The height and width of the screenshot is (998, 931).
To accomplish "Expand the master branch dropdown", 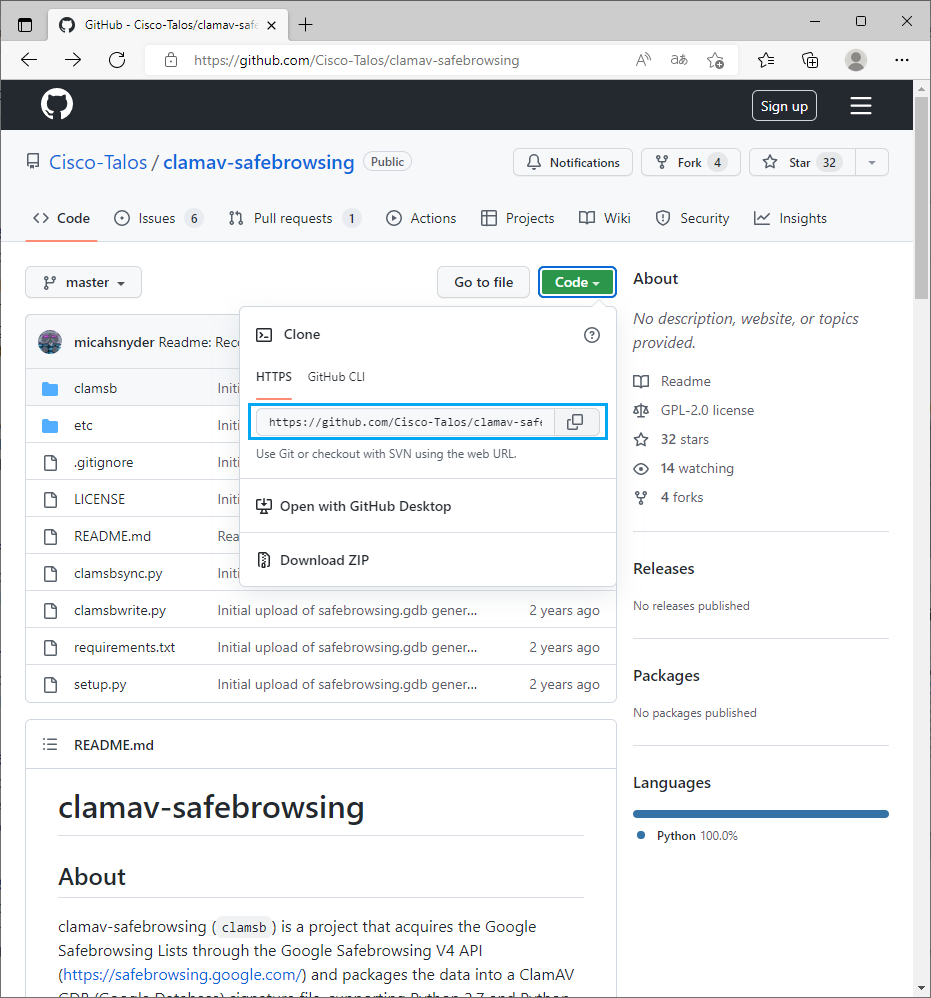I will (x=83, y=282).
